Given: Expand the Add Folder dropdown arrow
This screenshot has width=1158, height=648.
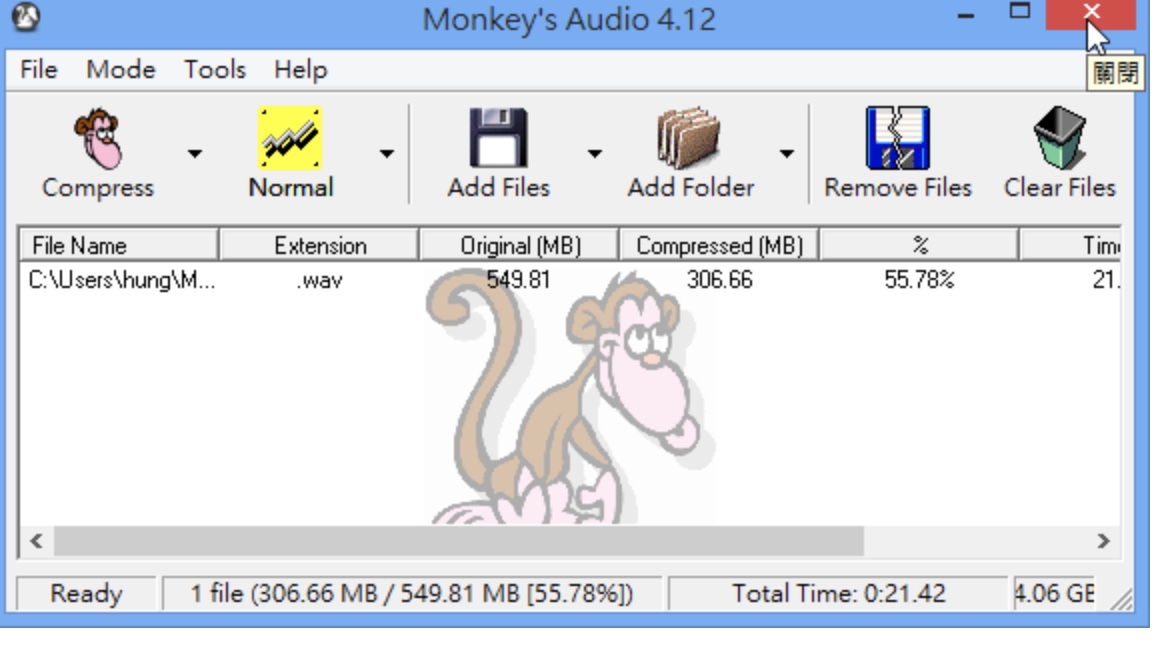Looking at the screenshot, I should click(787, 154).
